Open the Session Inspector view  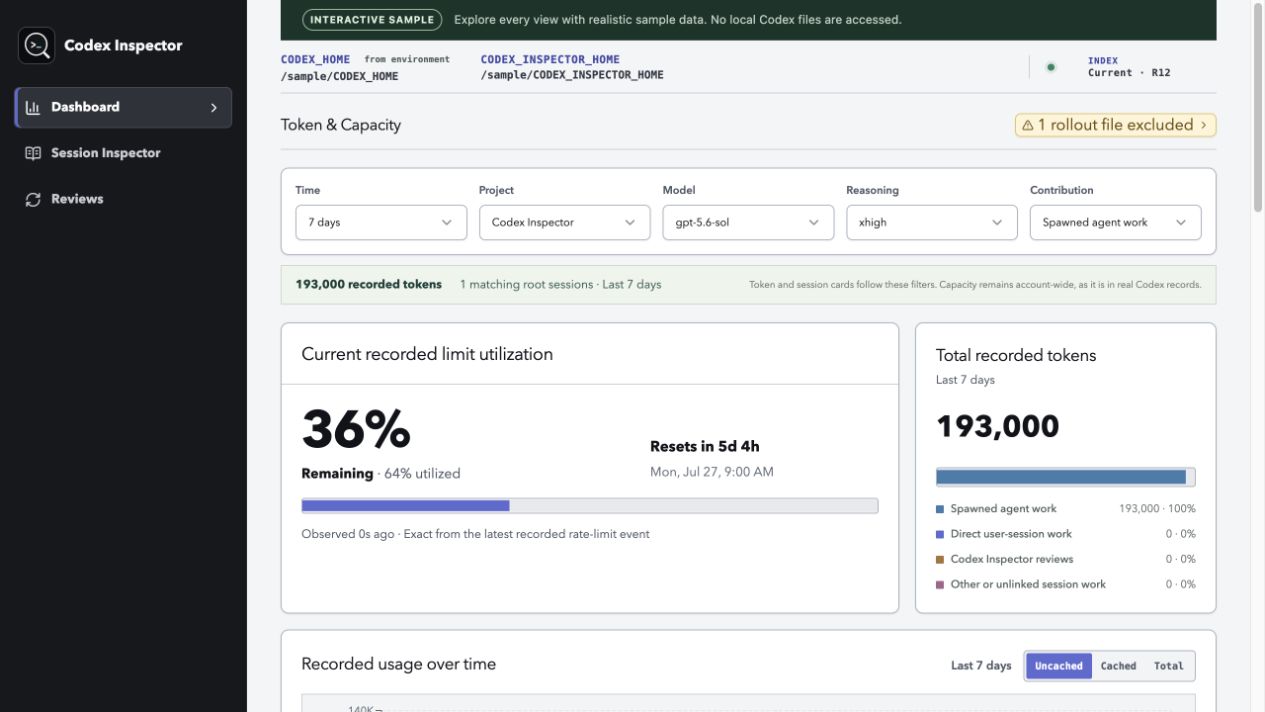click(x=123, y=153)
